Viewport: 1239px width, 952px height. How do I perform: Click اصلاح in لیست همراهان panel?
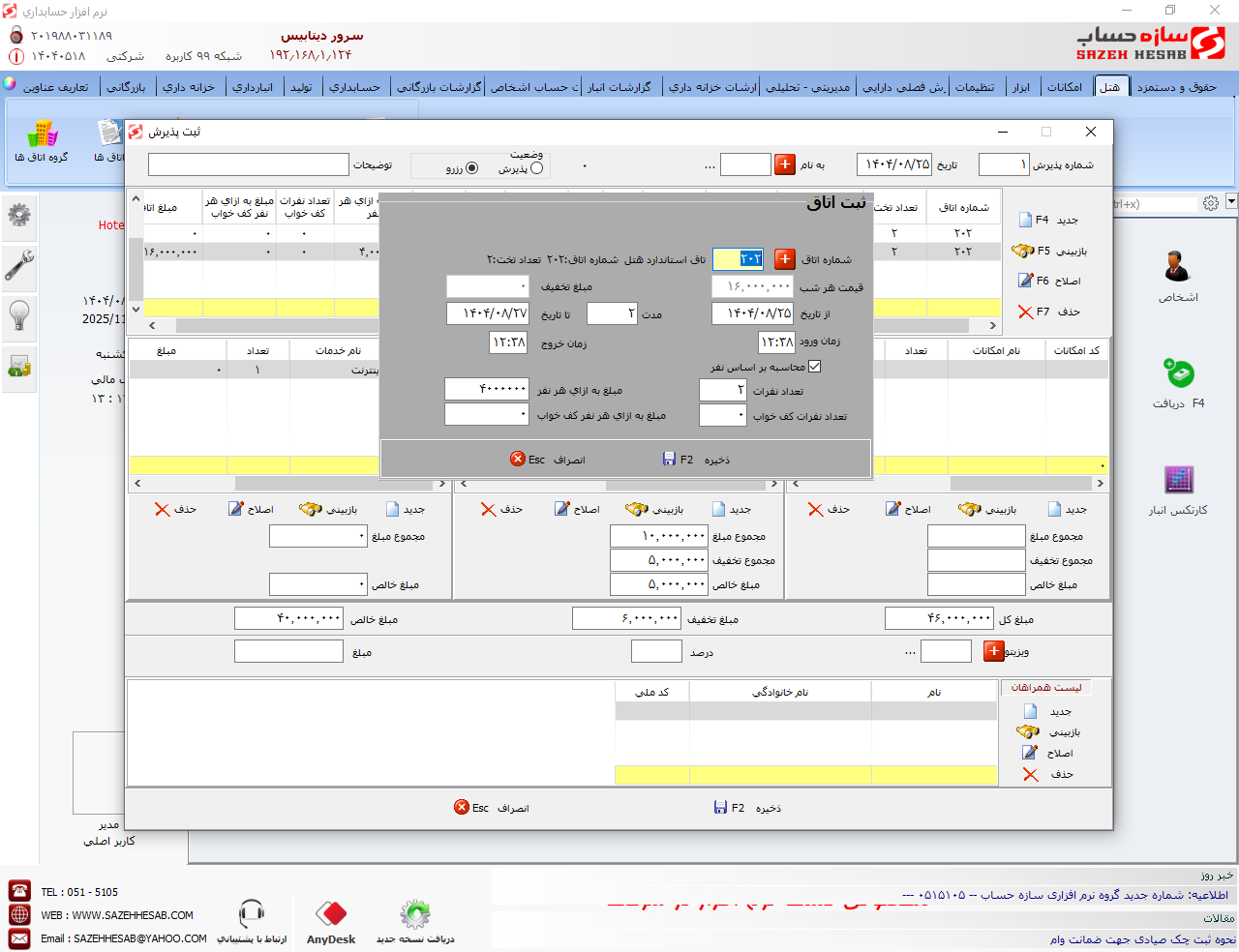(1047, 753)
